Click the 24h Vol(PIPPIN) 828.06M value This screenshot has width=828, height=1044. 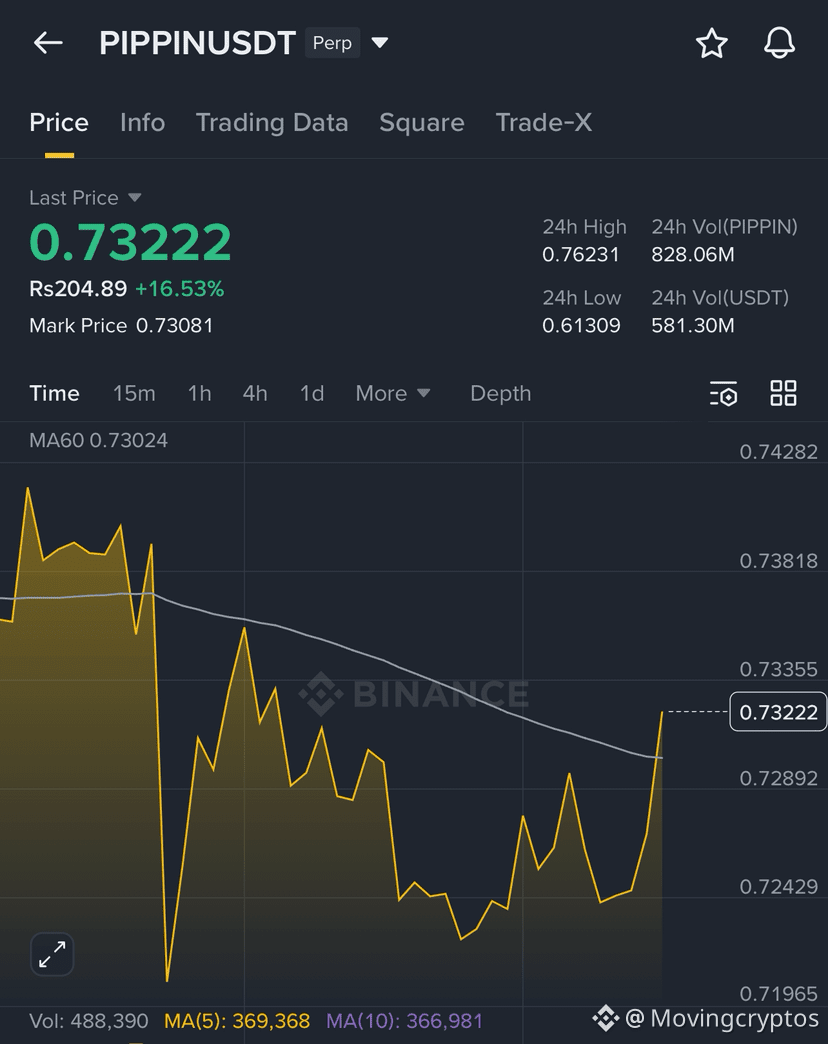[x=693, y=254]
